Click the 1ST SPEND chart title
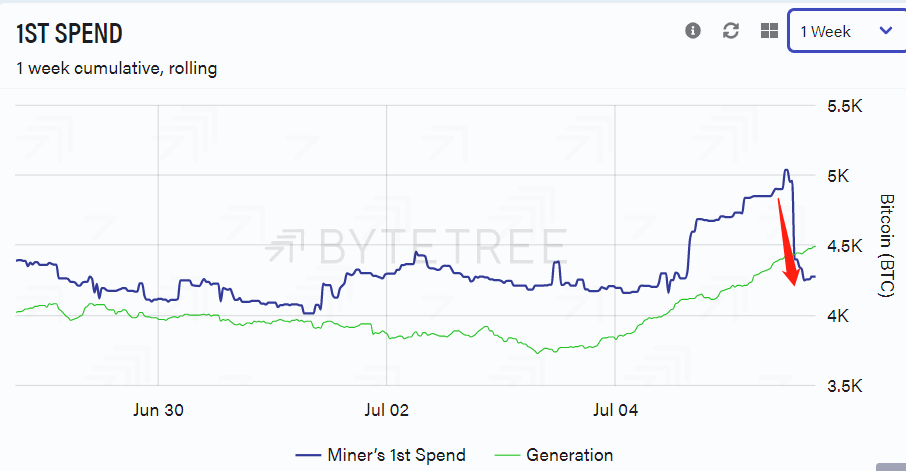 coord(69,34)
